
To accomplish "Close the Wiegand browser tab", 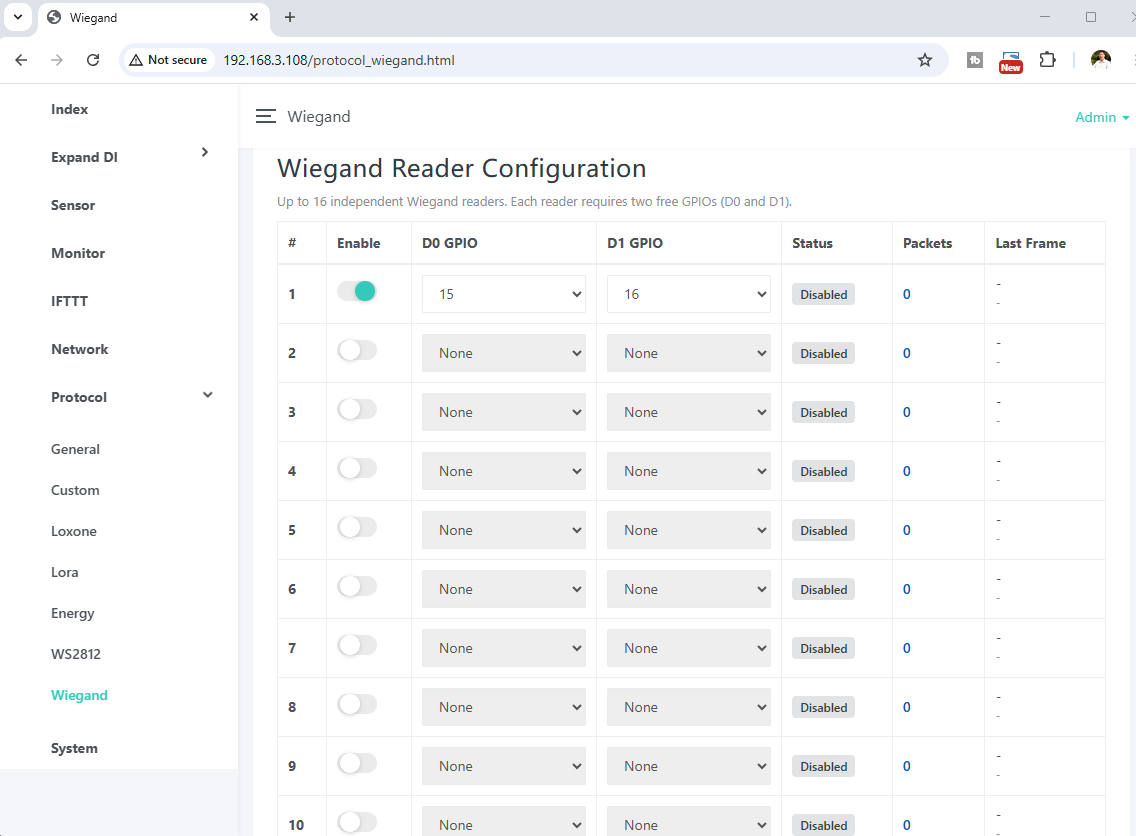I will coord(254,17).
